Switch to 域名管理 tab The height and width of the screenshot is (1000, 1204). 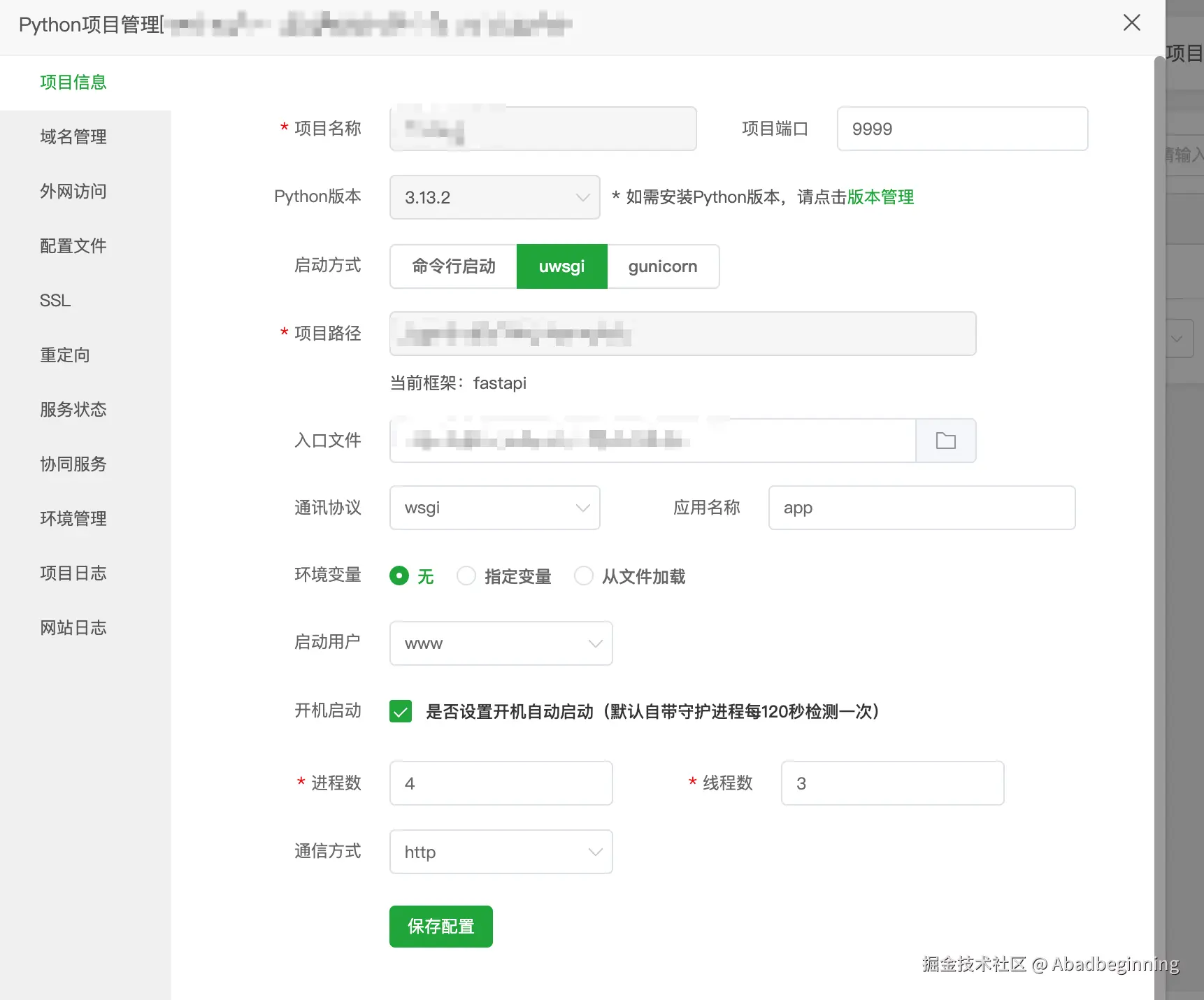pyautogui.click(x=73, y=137)
